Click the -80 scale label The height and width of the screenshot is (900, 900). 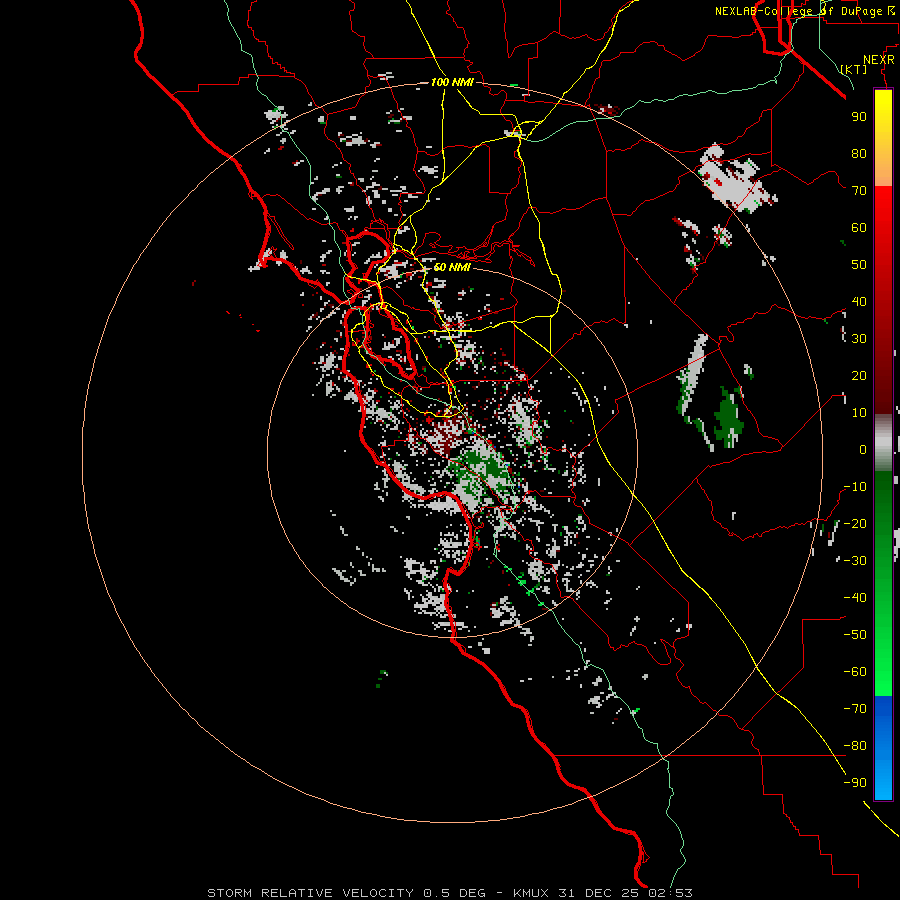click(855, 746)
